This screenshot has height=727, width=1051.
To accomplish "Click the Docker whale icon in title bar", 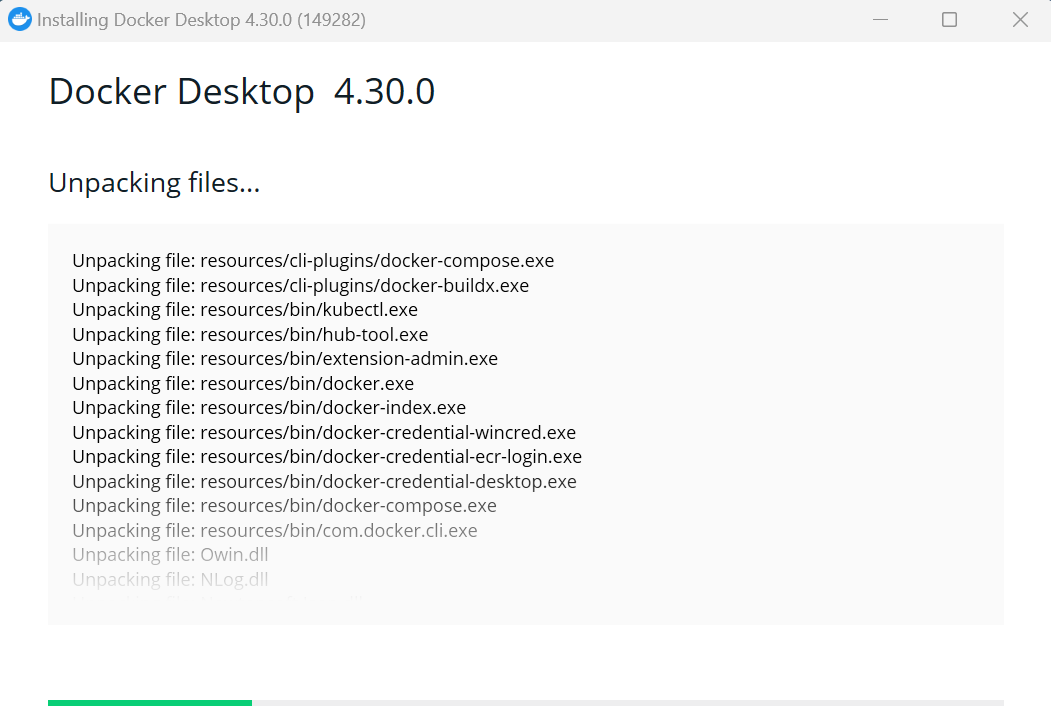I will [x=19, y=19].
